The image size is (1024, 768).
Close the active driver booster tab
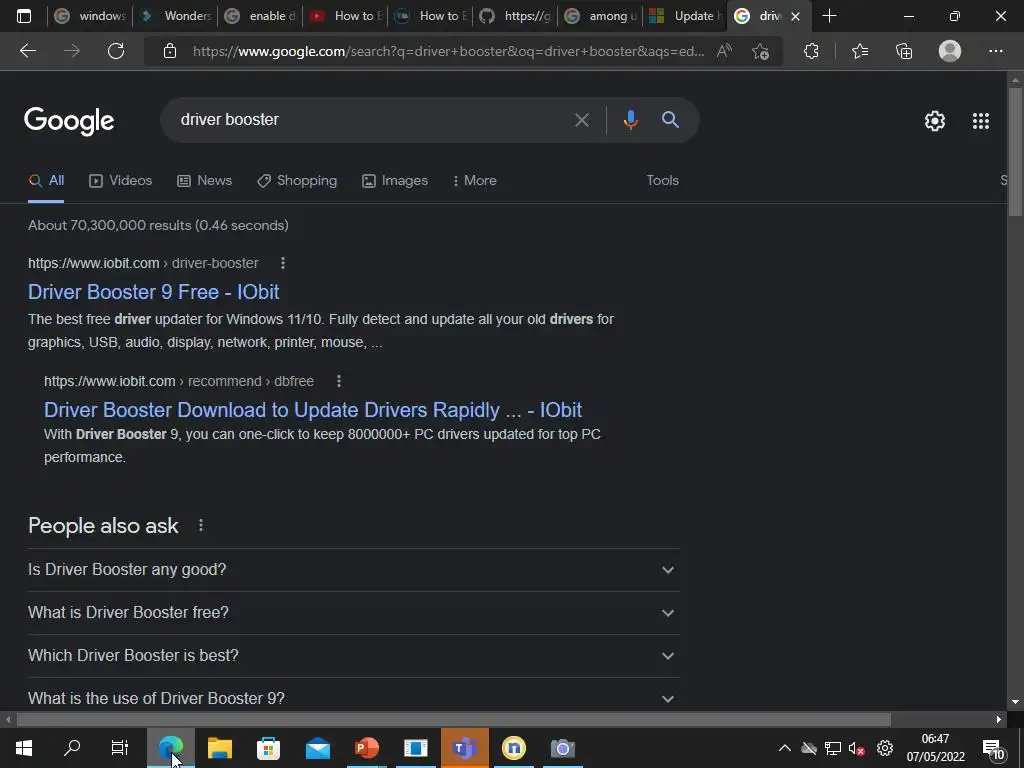coord(795,17)
